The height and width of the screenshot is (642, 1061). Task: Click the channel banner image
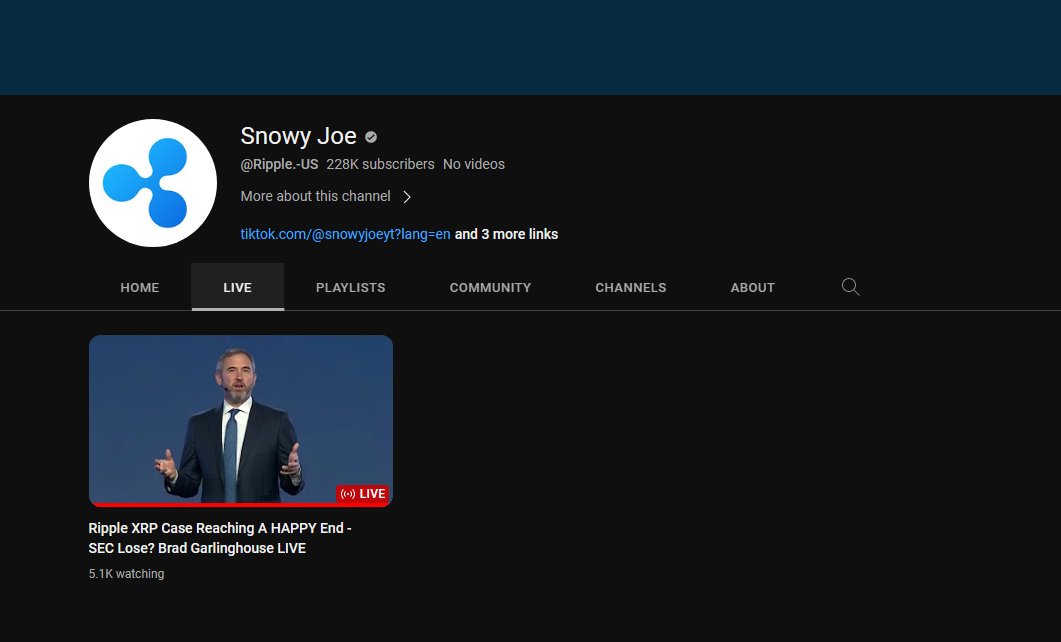(530, 47)
